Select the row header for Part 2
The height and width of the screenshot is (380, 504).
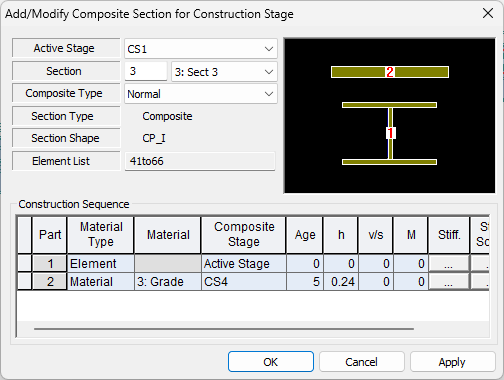25,282
